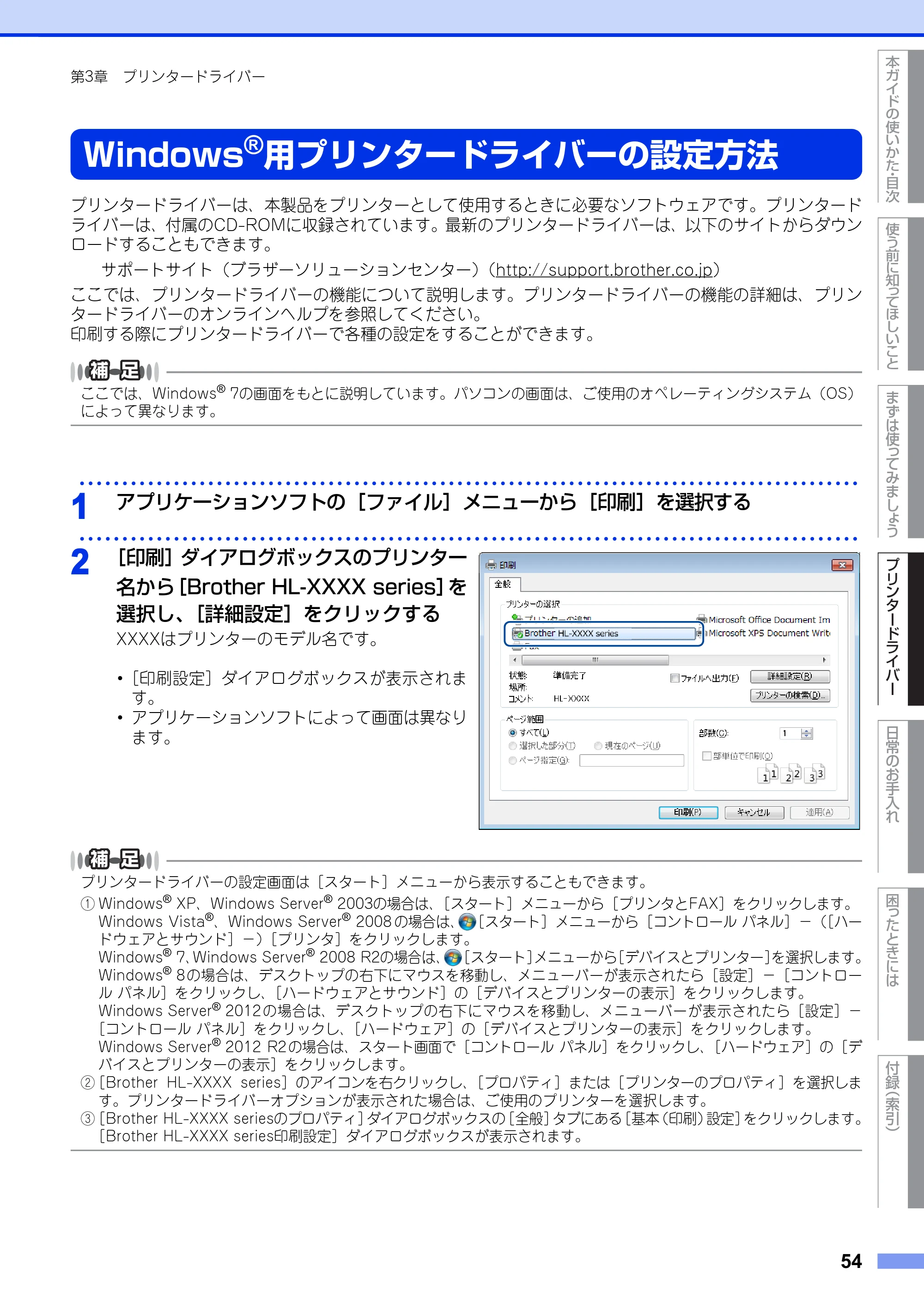This screenshot has width=924, height=1304.
Task: Click the printer icon in 印刷 title bar
Action: click(491, 564)
